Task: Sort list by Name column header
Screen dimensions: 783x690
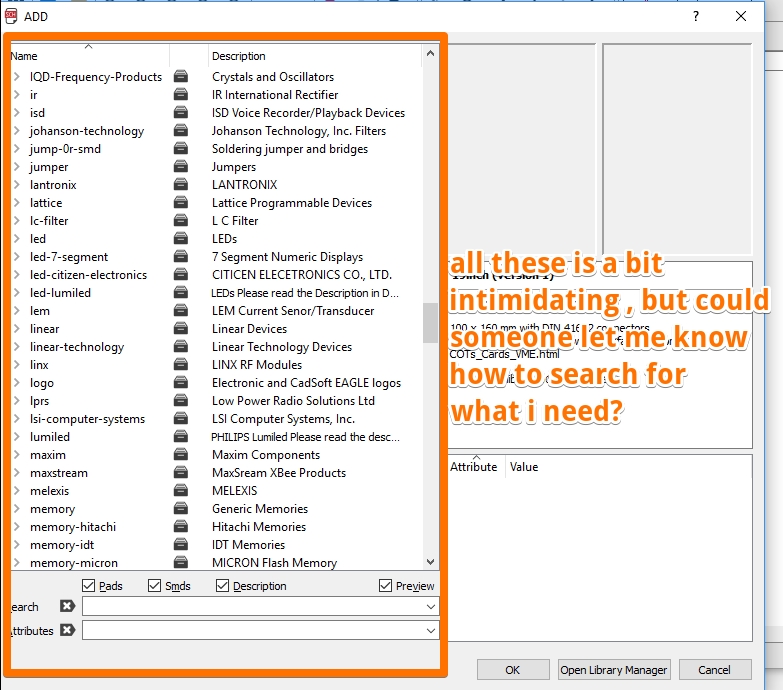Action: [x=89, y=55]
